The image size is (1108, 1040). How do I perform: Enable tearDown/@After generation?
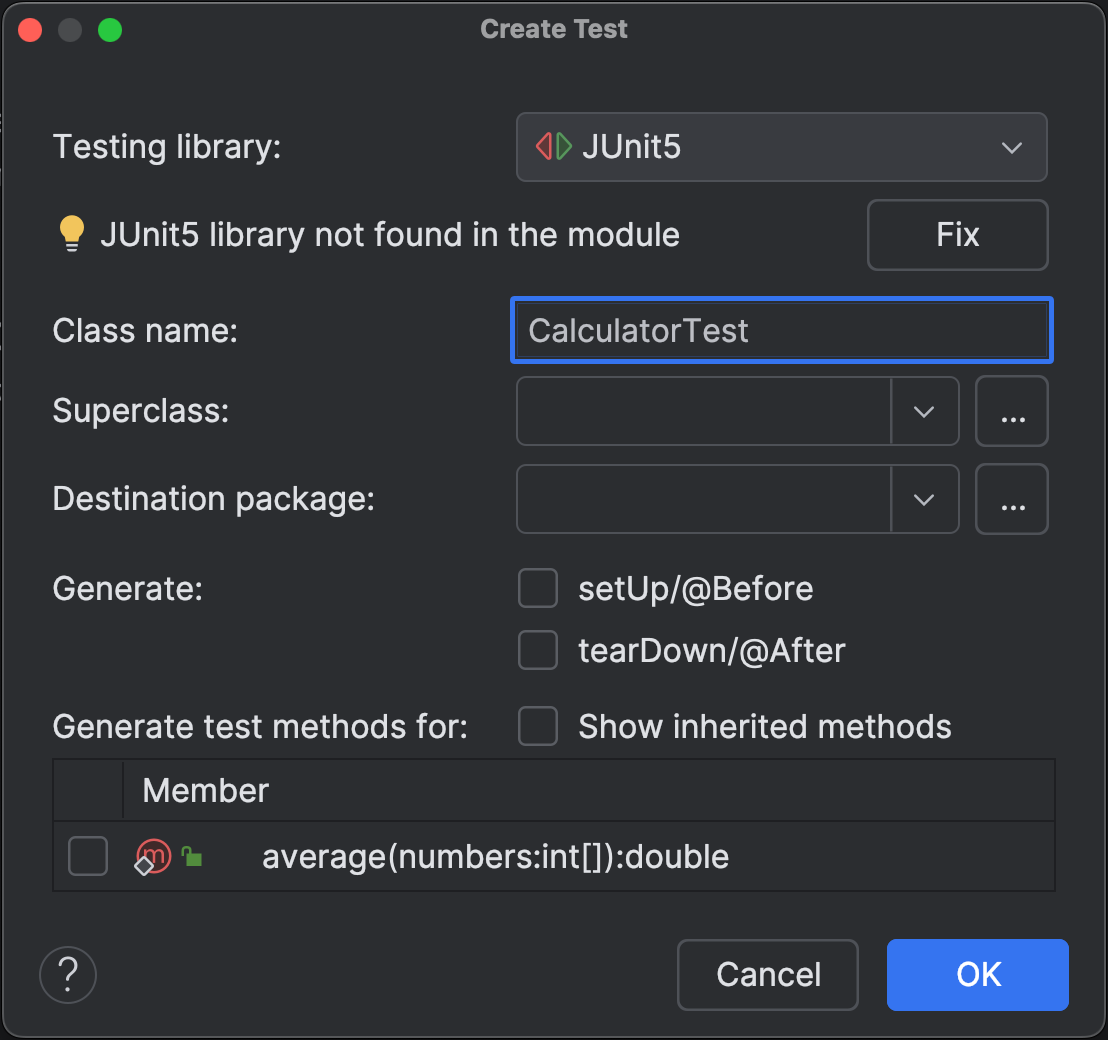click(537, 650)
